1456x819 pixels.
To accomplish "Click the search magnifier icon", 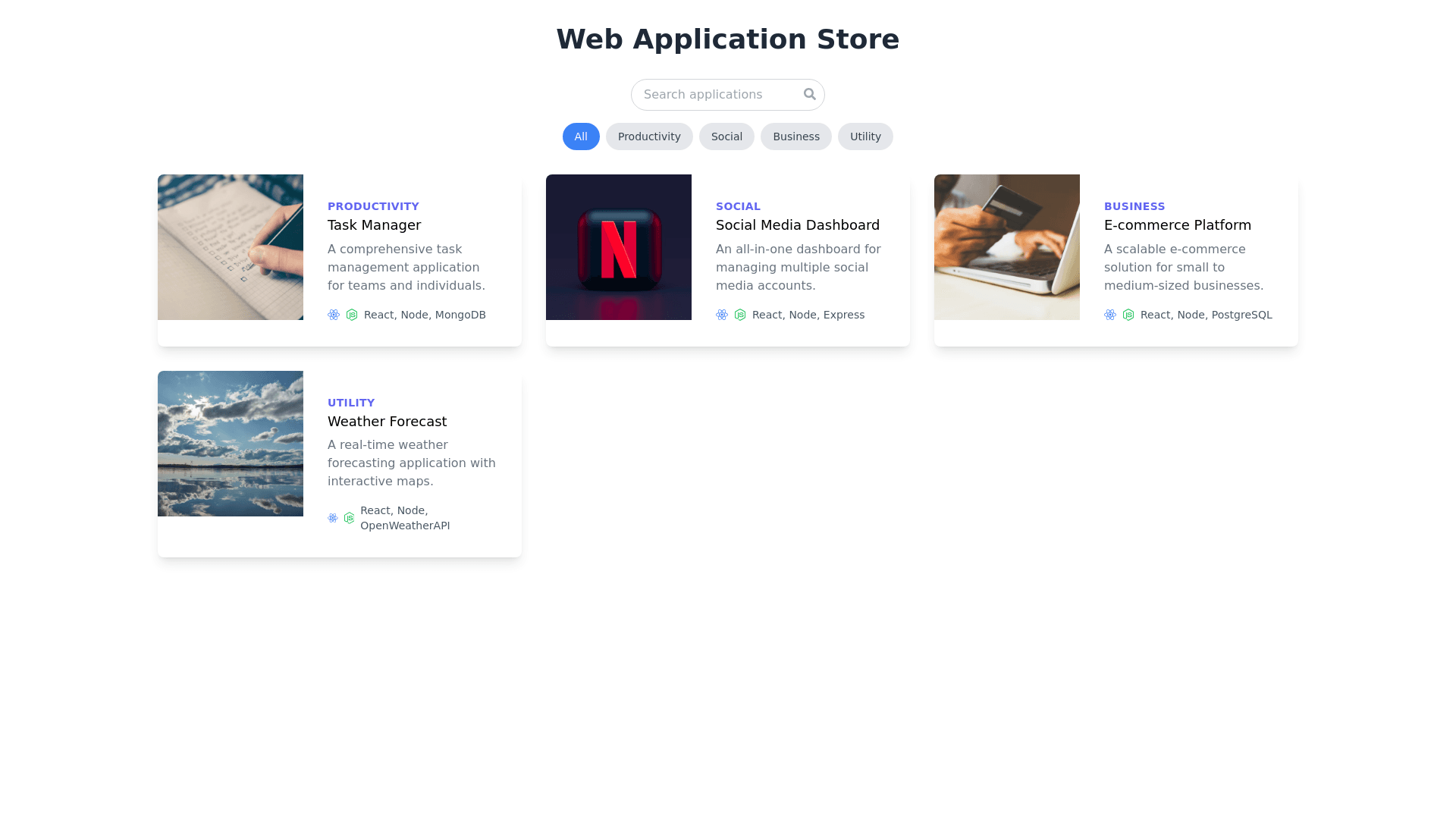I will [809, 94].
